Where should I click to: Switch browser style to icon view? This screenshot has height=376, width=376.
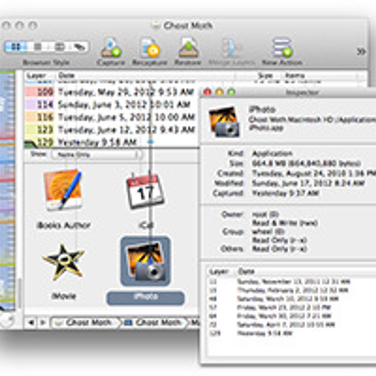16,47
